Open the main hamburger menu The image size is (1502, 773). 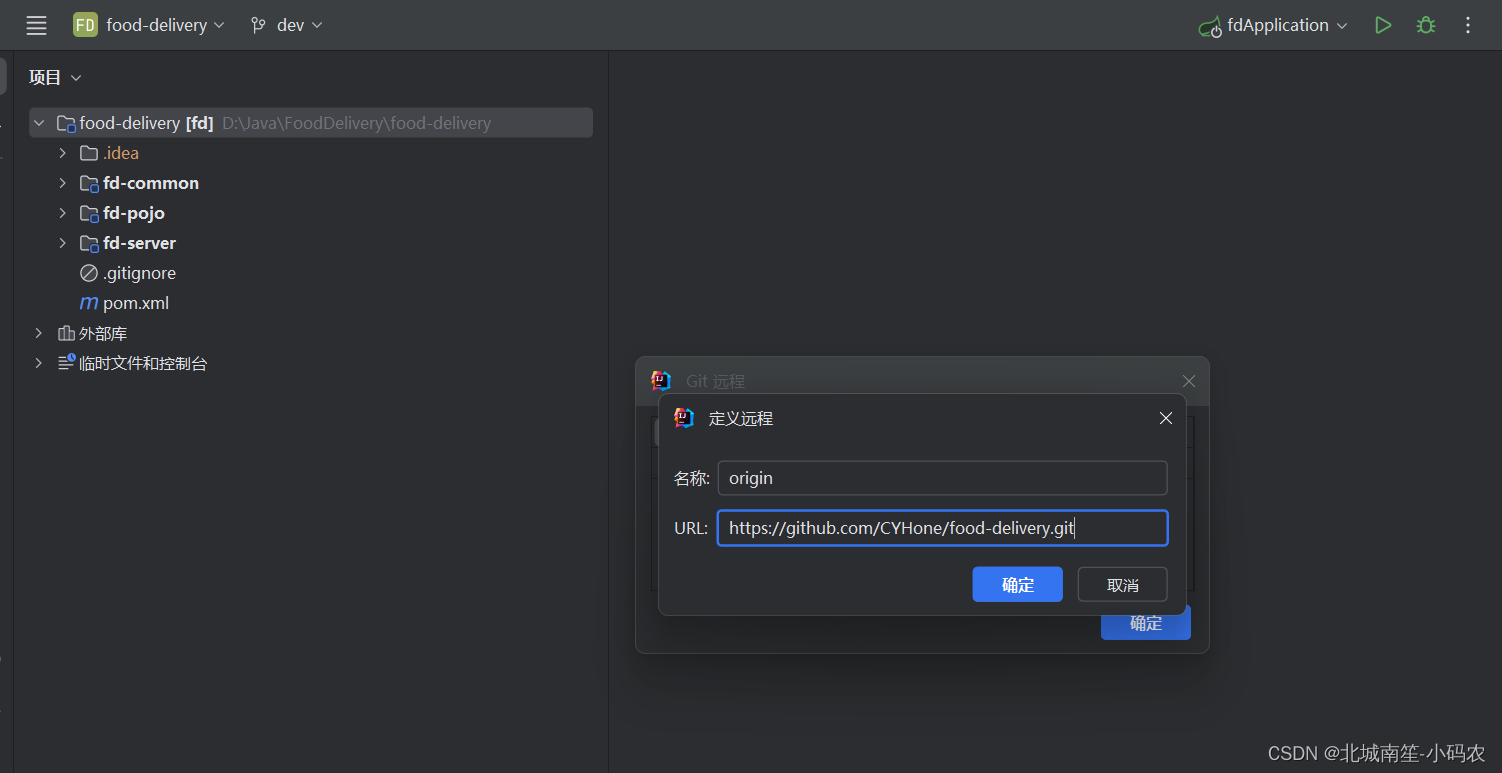(x=36, y=25)
